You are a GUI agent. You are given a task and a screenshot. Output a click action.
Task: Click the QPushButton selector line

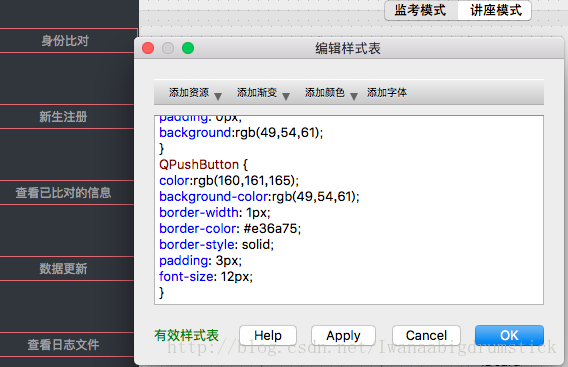[204, 164]
